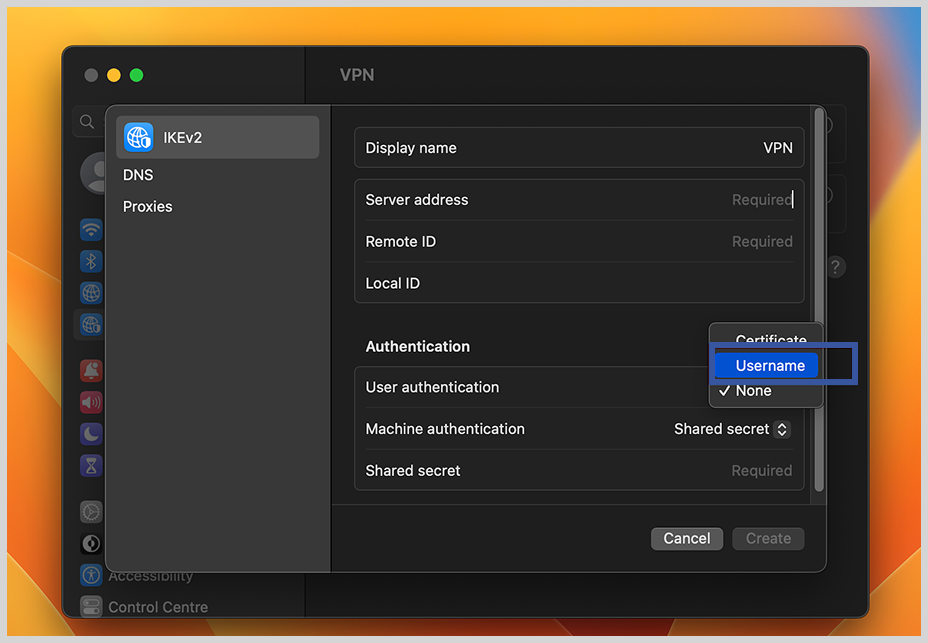The height and width of the screenshot is (643, 928).
Task: Edit the Display name field
Action: [579, 147]
